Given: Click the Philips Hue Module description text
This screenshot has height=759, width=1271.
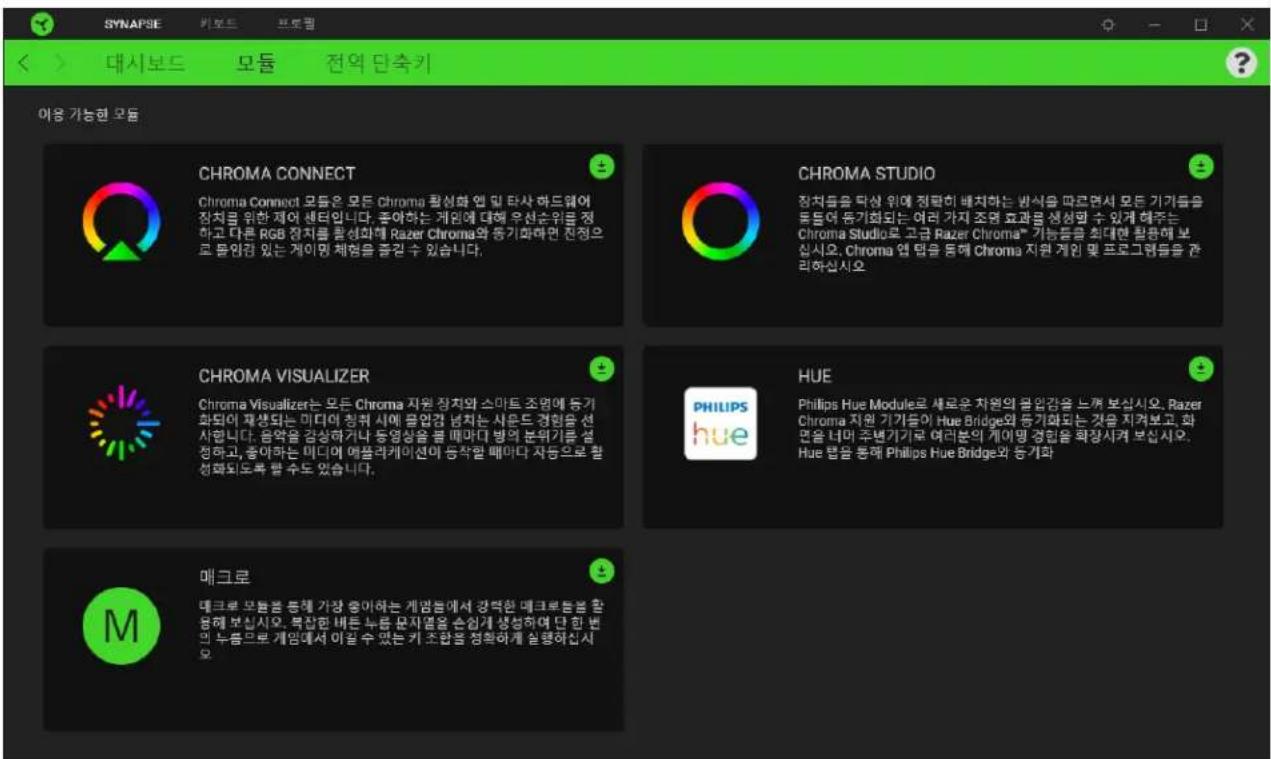Looking at the screenshot, I should point(1001,429).
